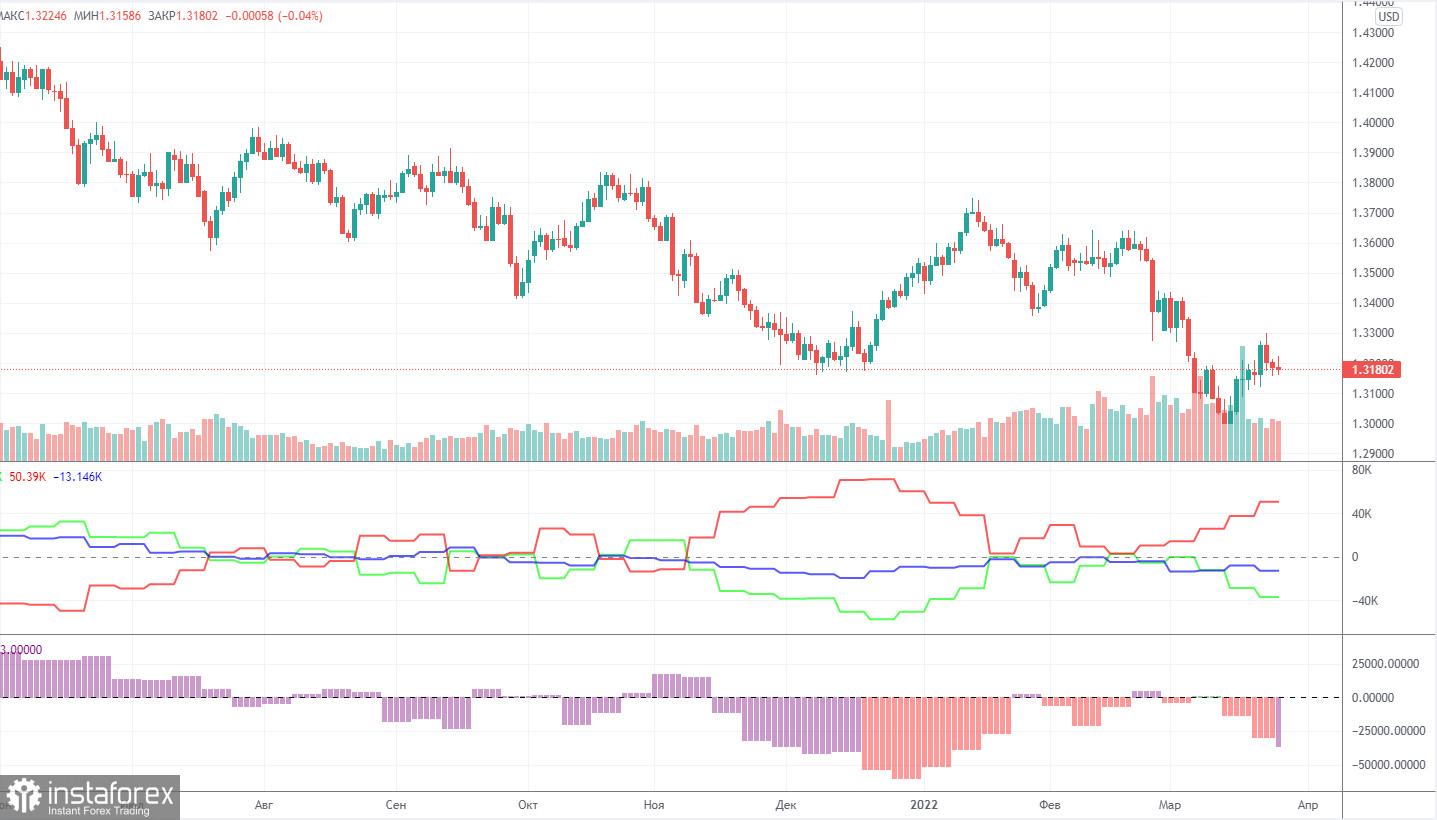Open the USD currency selector

coord(1388,17)
